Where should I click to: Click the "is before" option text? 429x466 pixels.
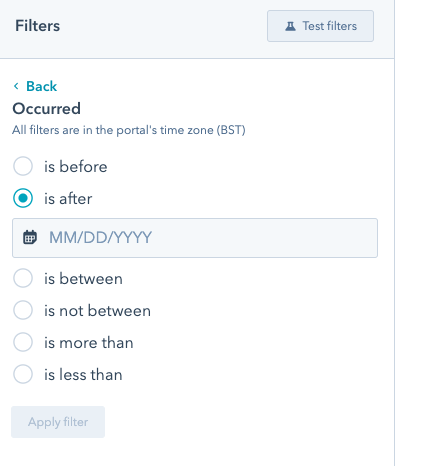pos(76,166)
